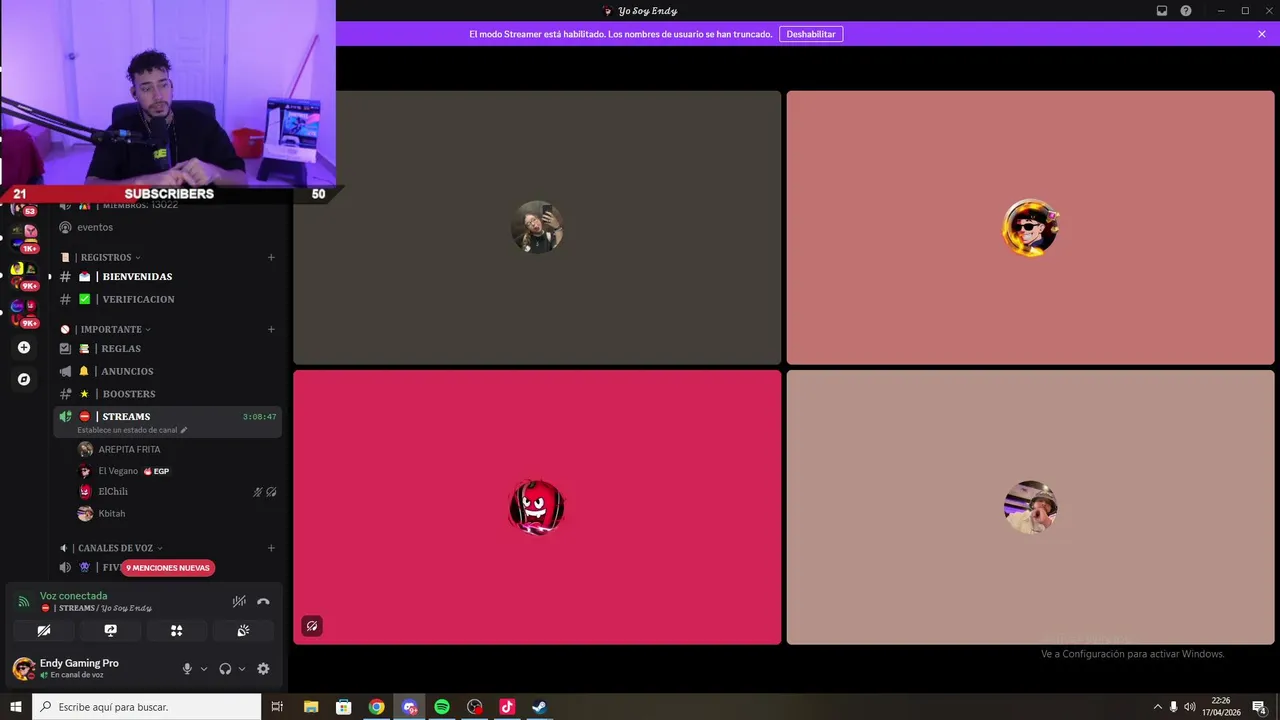The image size is (1280, 720).
Task: Select flaming sunglasses avatar tile
Action: [1030, 228]
